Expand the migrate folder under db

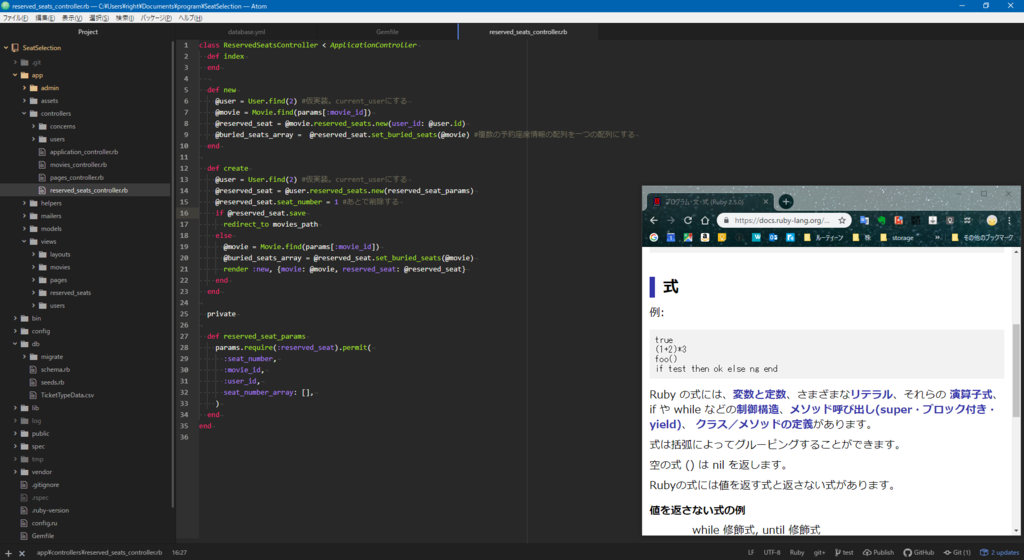[x=25, y=356]
